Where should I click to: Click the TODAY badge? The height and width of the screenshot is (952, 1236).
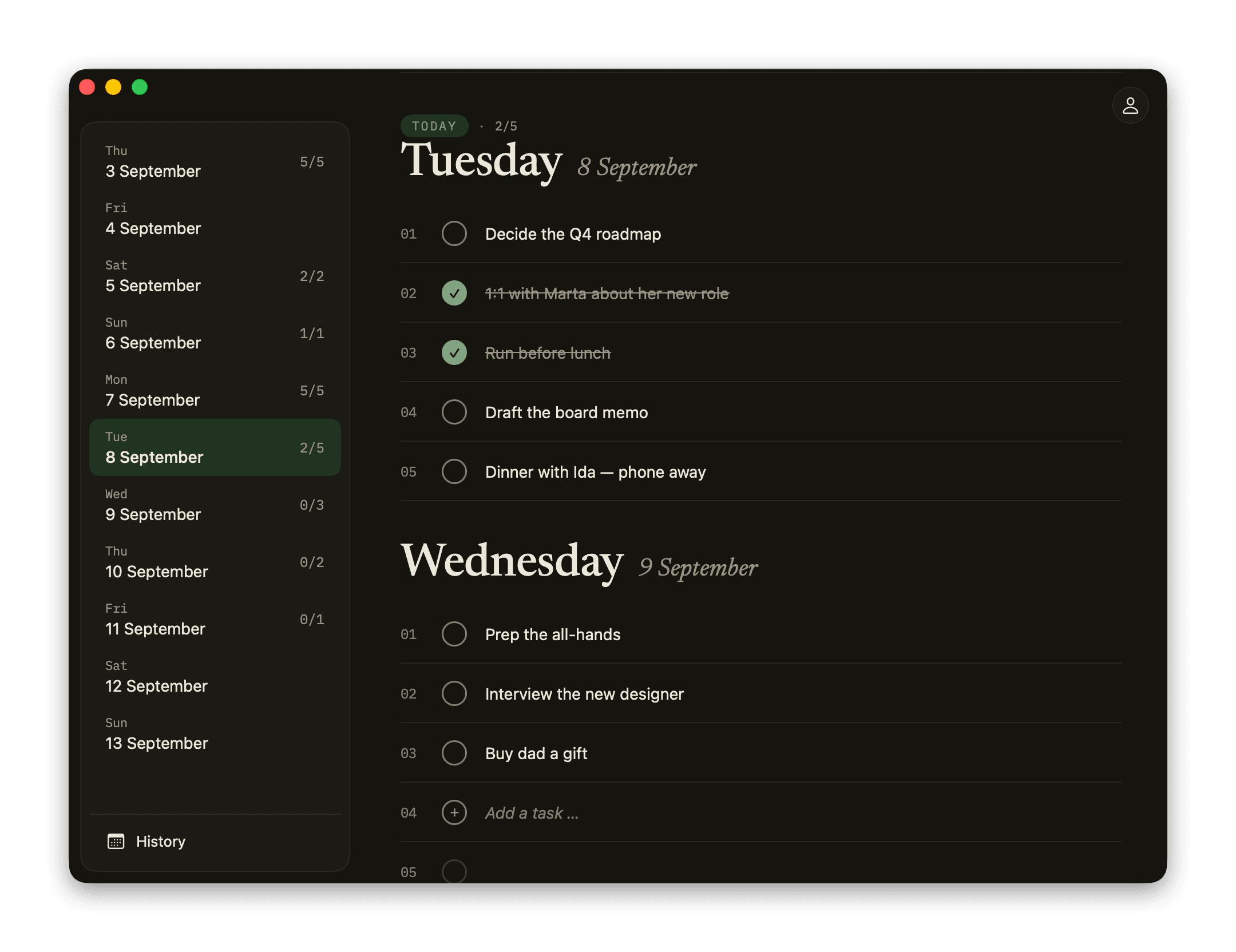coord(434,126)
